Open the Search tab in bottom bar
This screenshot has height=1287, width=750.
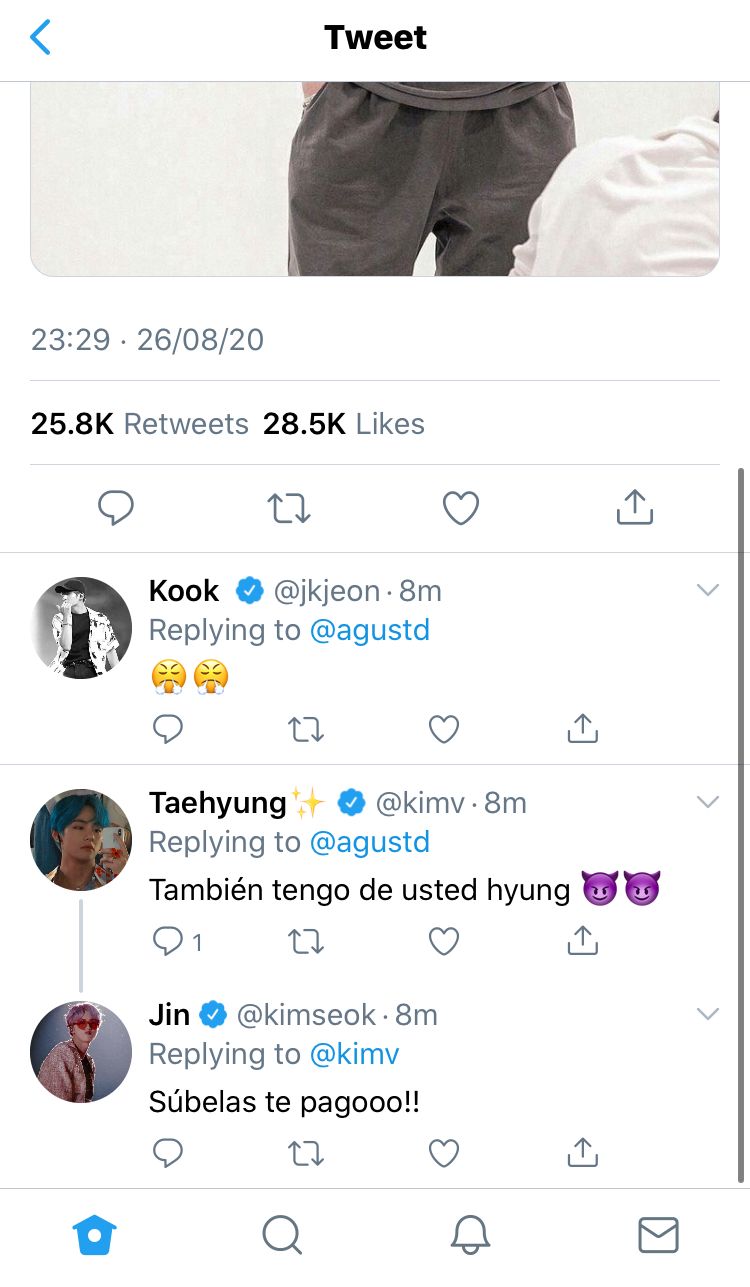[282, 1235]
